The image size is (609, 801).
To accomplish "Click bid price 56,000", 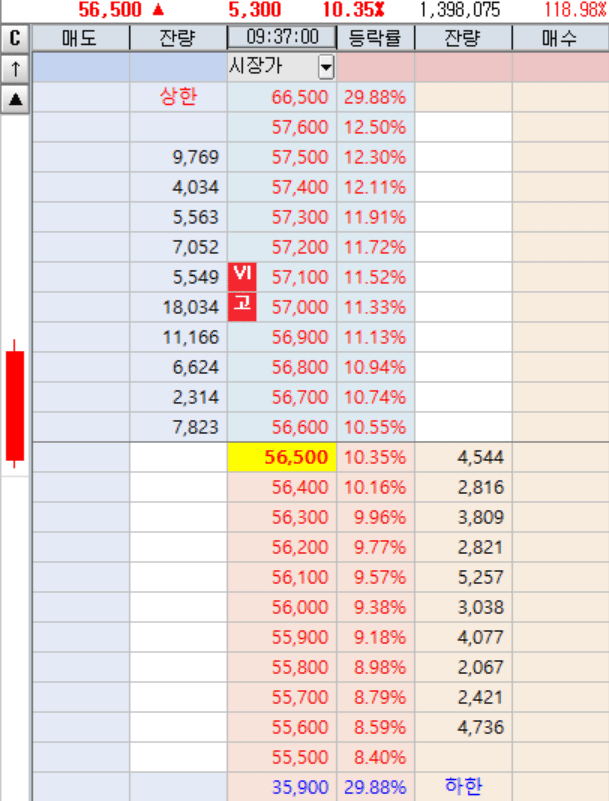I will coord(282,607).
